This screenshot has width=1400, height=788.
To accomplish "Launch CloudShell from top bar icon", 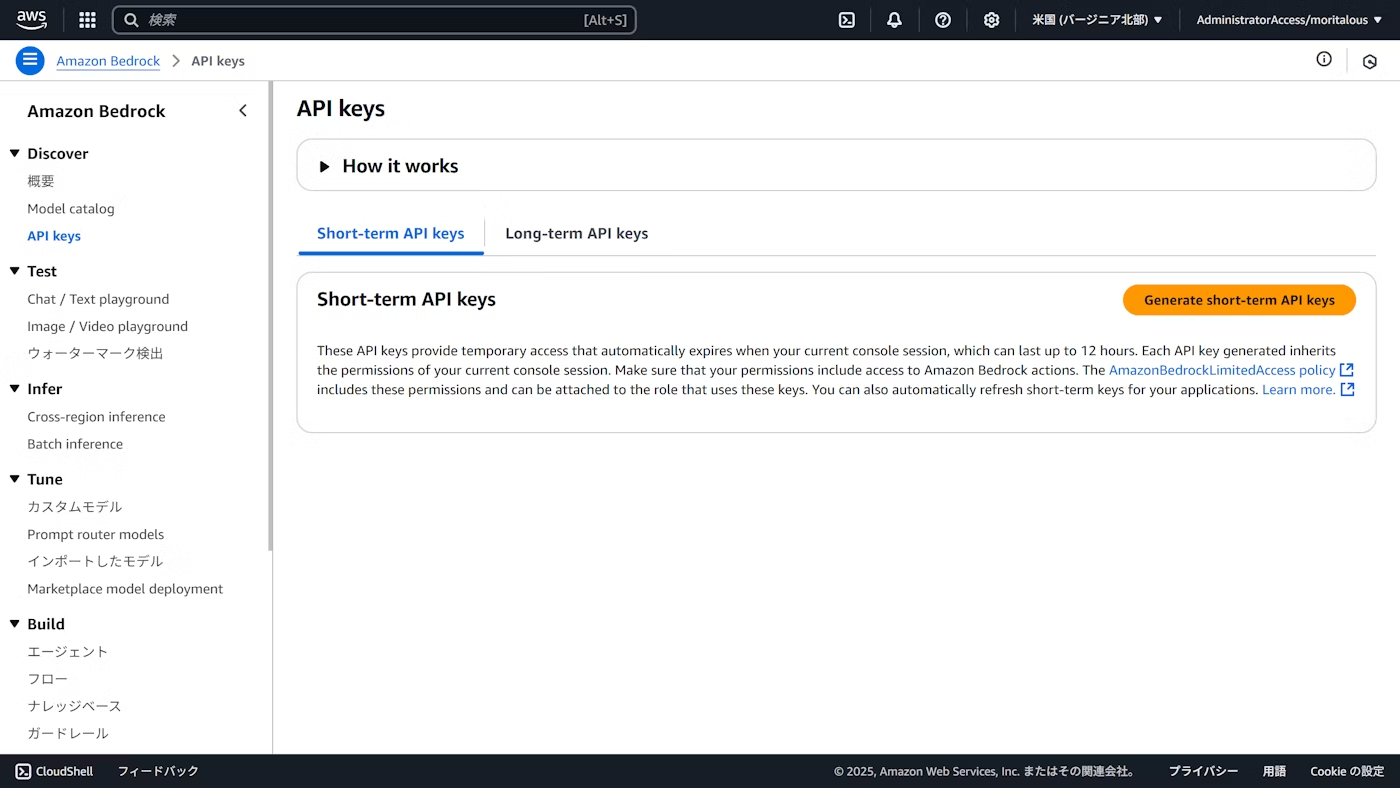I will 847,20.
